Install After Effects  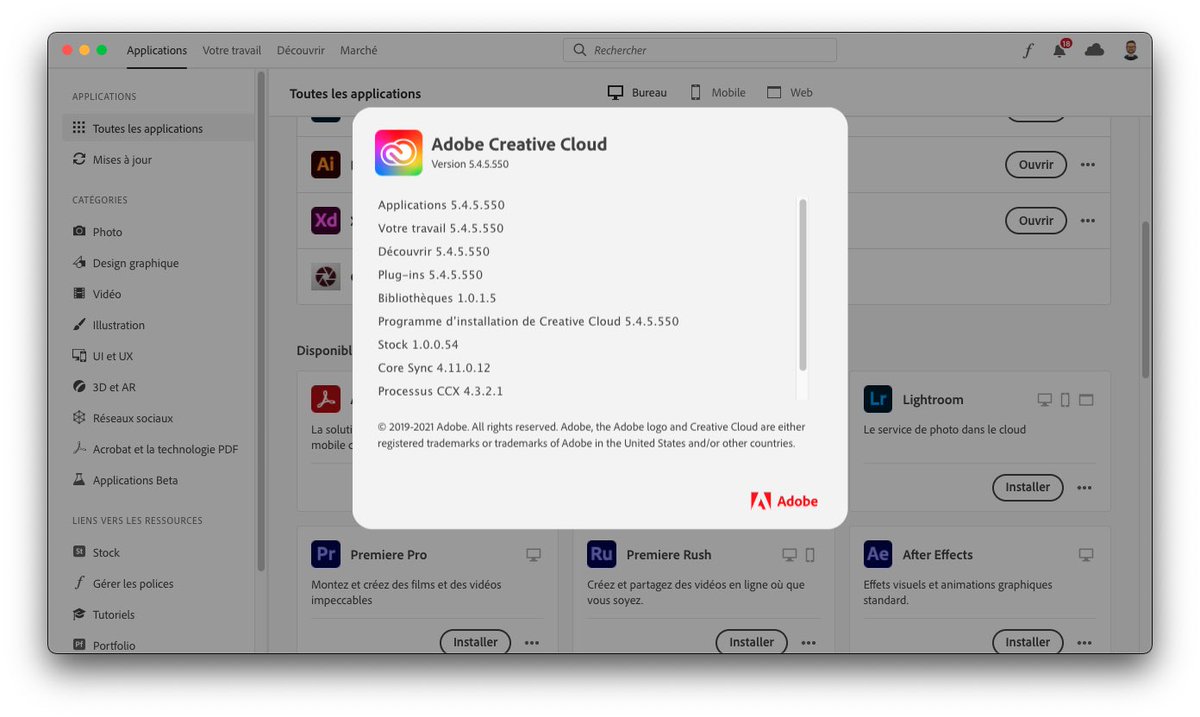[1028, 642]
